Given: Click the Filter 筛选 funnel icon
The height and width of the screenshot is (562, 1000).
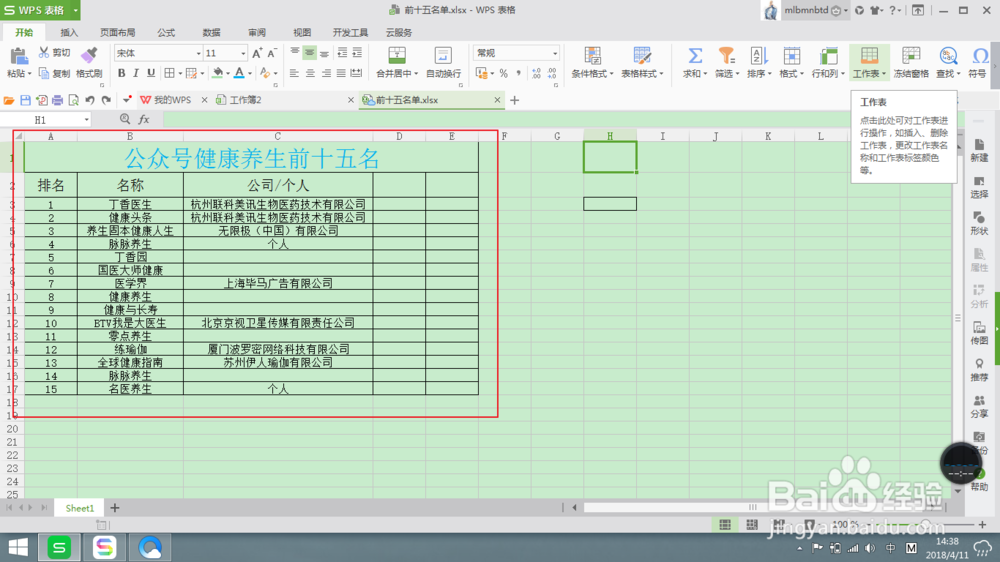Looking at the screenshot, I should [726, 56].
